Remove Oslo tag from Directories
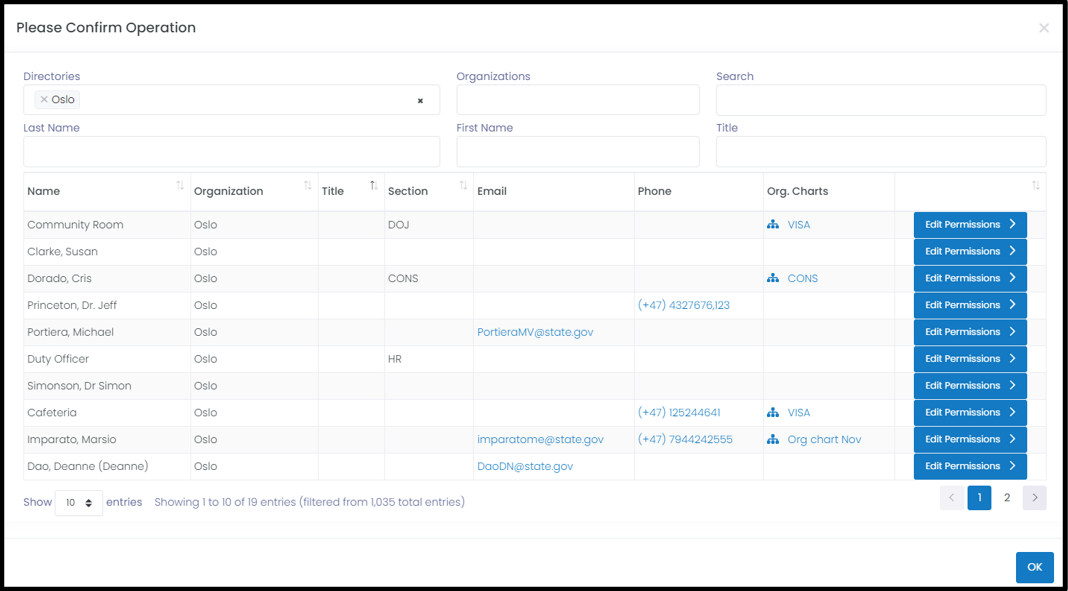The width and height of the screenshot is (1068, 591). (x=44, y=99)
